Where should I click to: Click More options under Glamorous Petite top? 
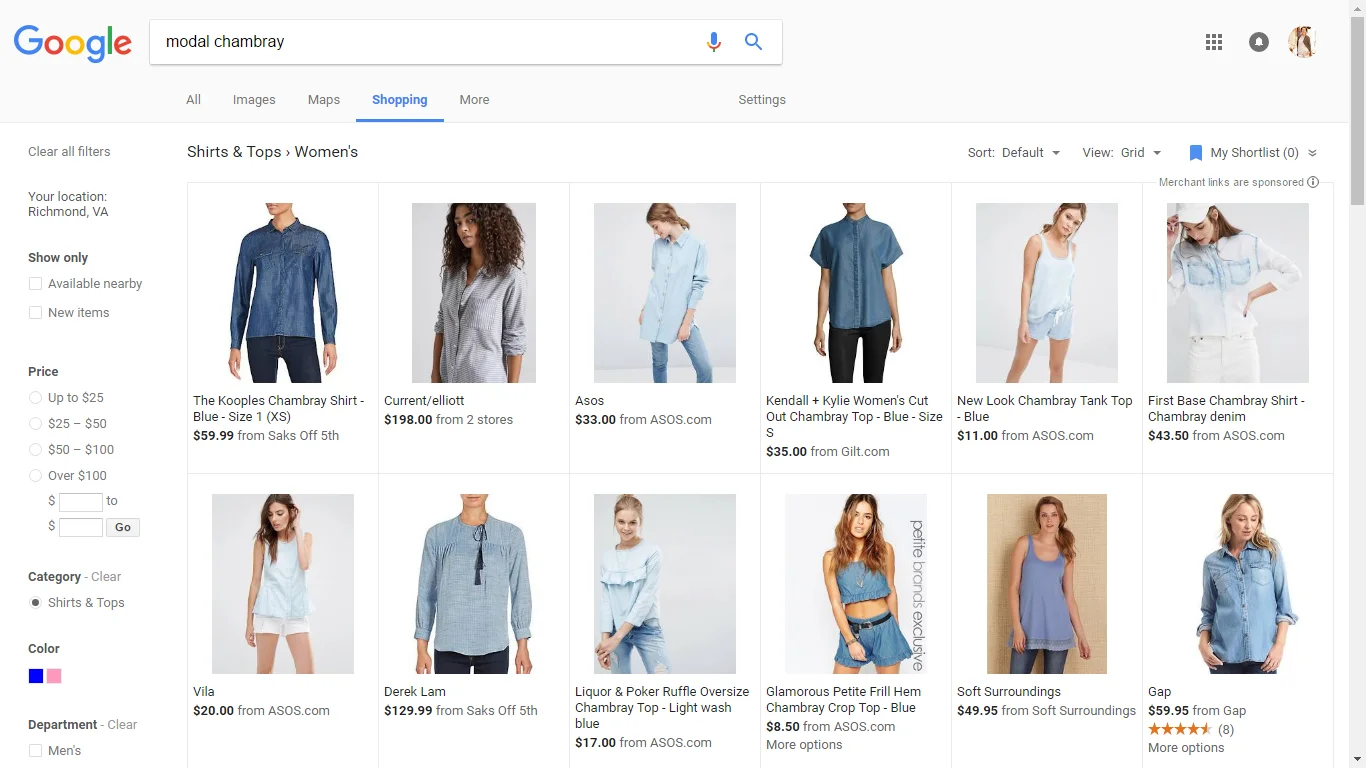(804, 745)
